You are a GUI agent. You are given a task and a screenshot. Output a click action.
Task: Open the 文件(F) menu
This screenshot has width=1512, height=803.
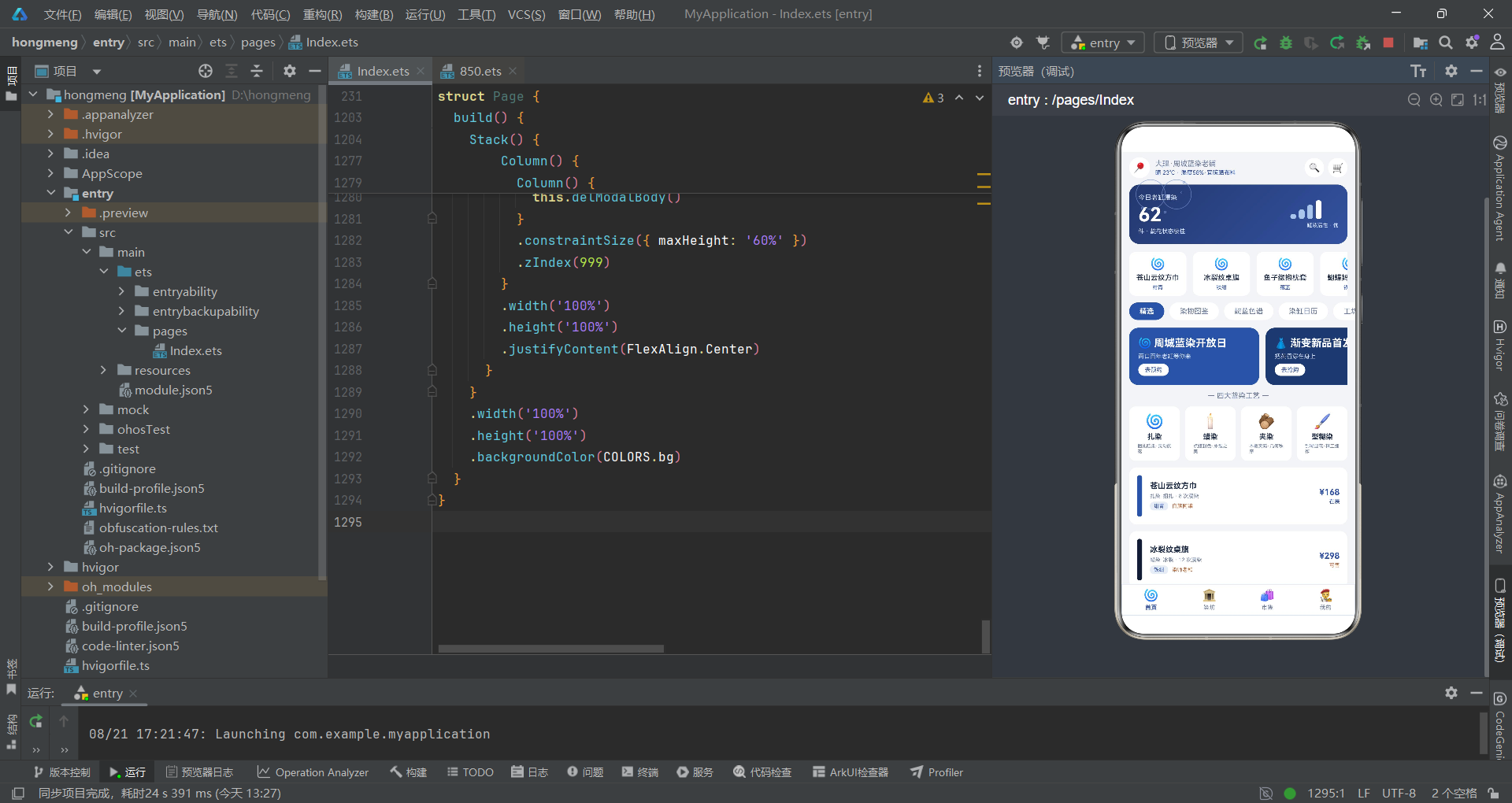pos(62,14)
